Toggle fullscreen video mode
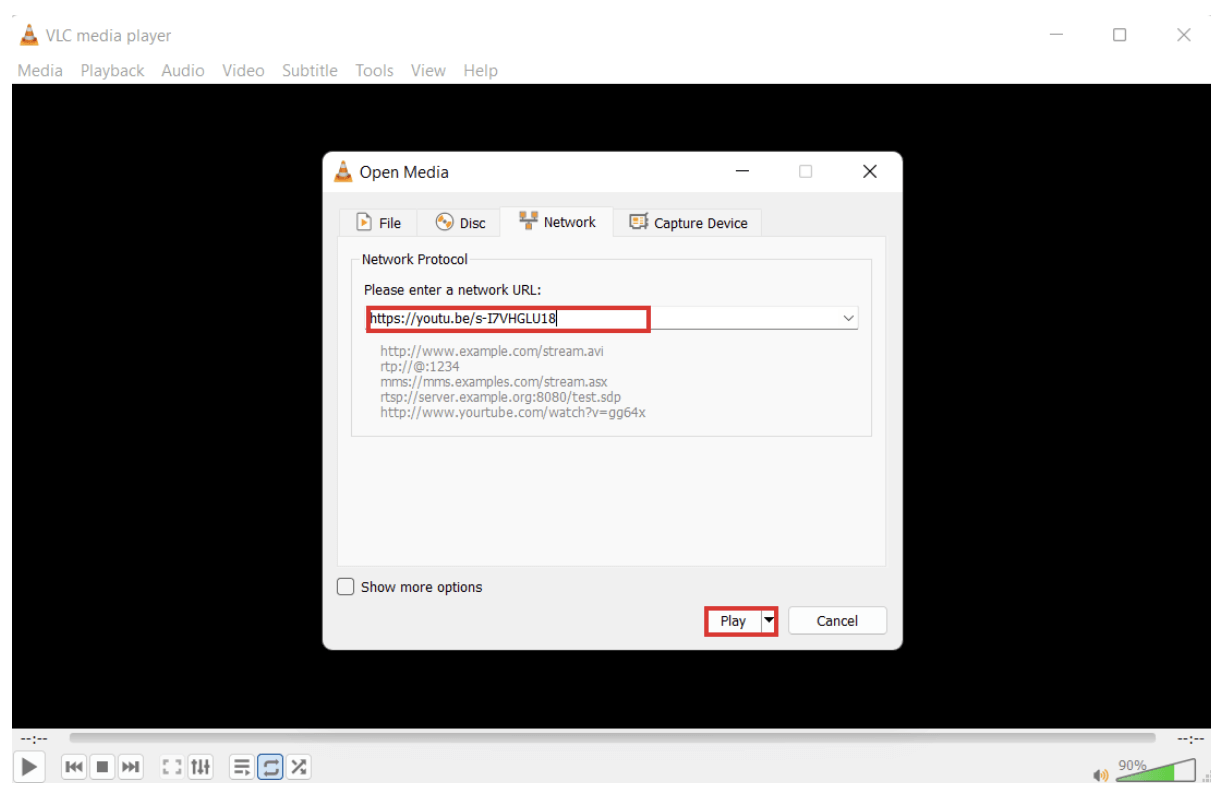 (x=172, y=767)
